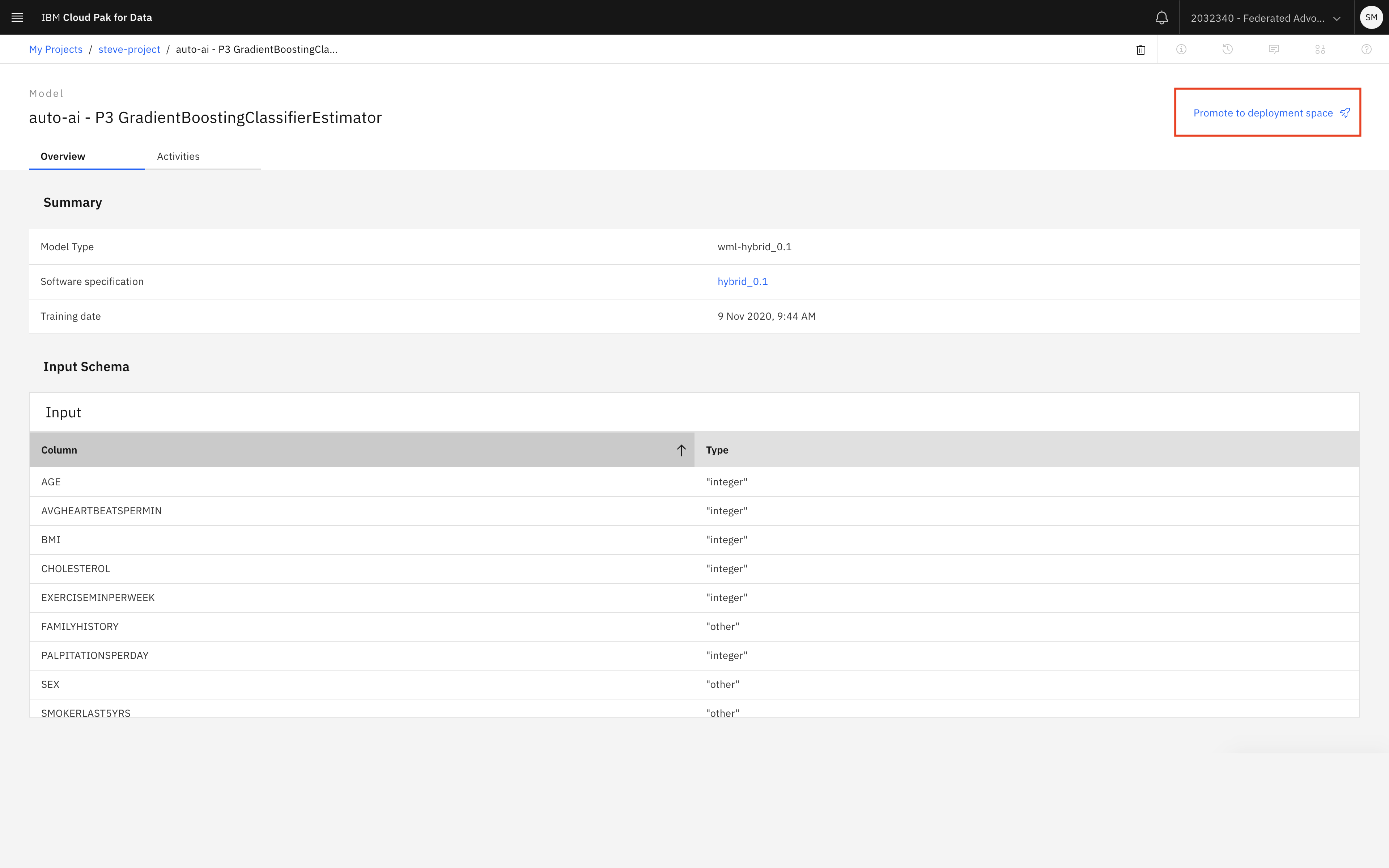
Task: Open the hybrid_0.1 software specification link
Action: point(742,281)
